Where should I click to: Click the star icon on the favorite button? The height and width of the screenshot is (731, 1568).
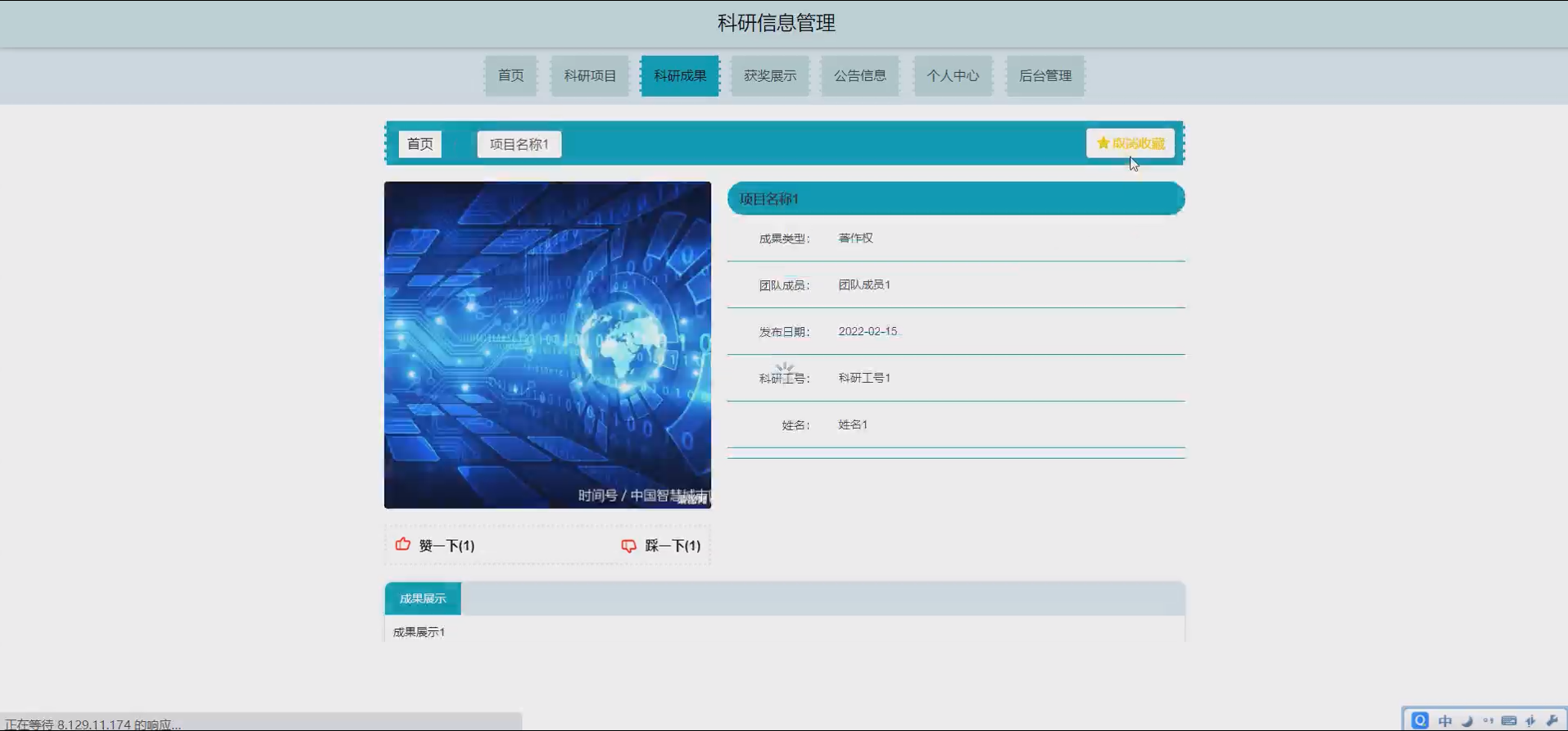pyautogui.click(x=1103, y=143)
